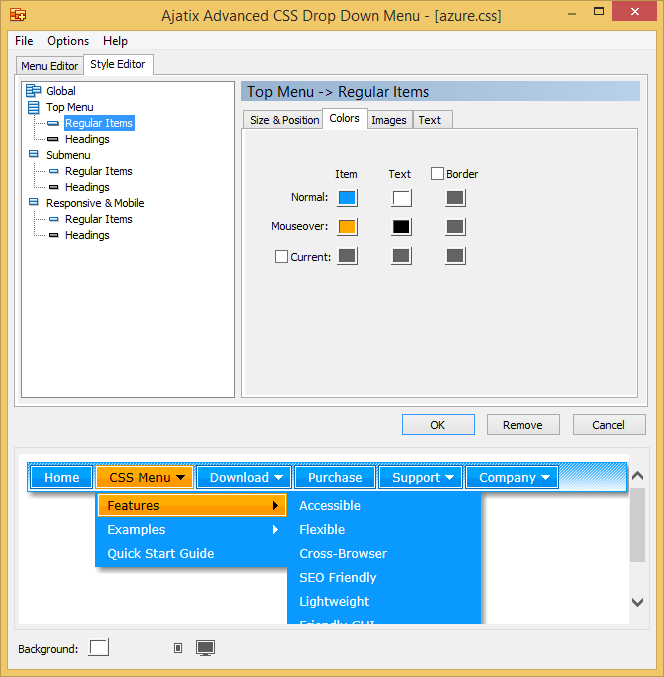The height and width of the screenshot is (677, 664).
Task: Pick the Mouseover Text black swatch
Action: [402, 226]
